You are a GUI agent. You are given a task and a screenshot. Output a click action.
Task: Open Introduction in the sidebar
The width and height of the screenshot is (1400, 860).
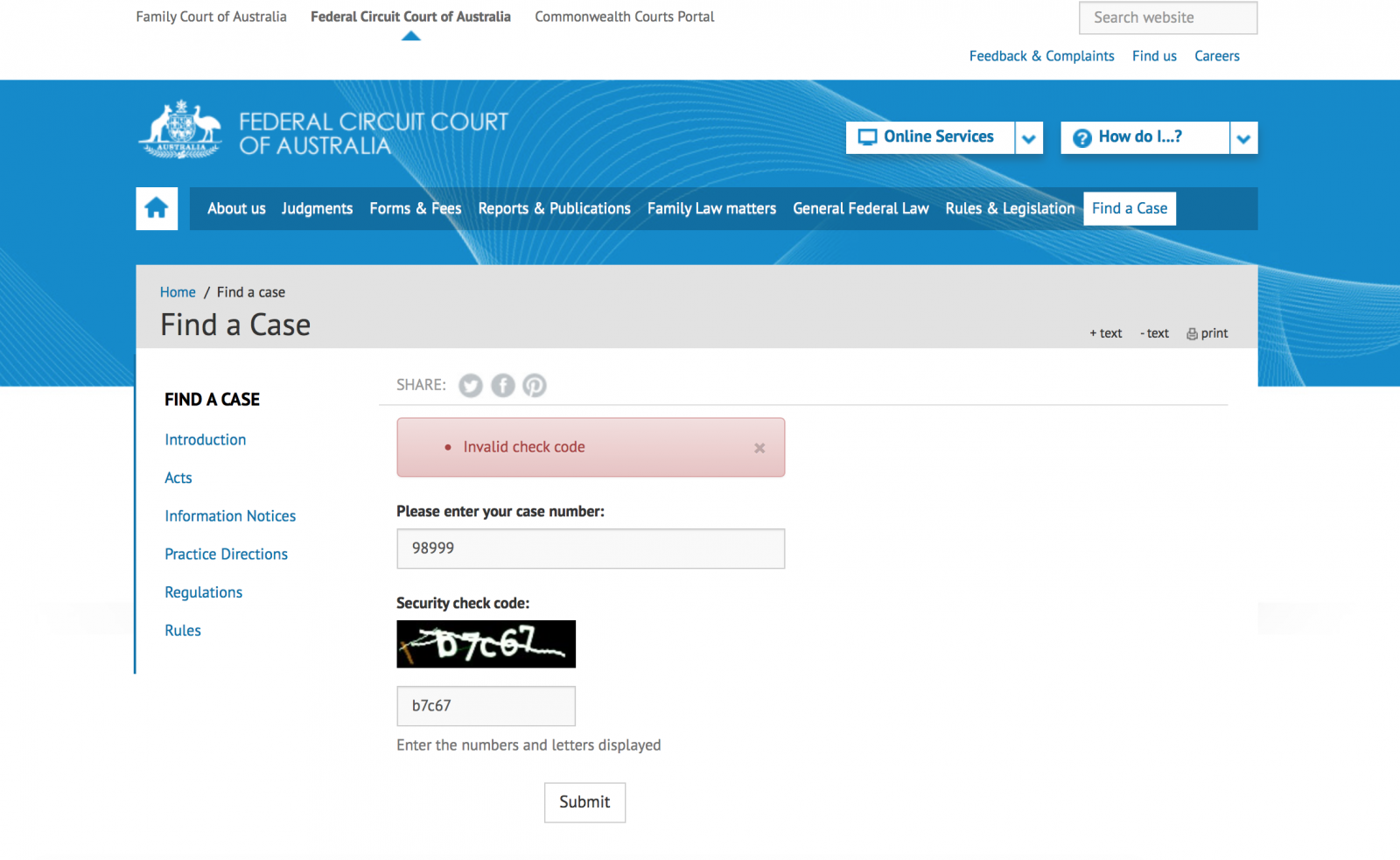pos(206,440)
